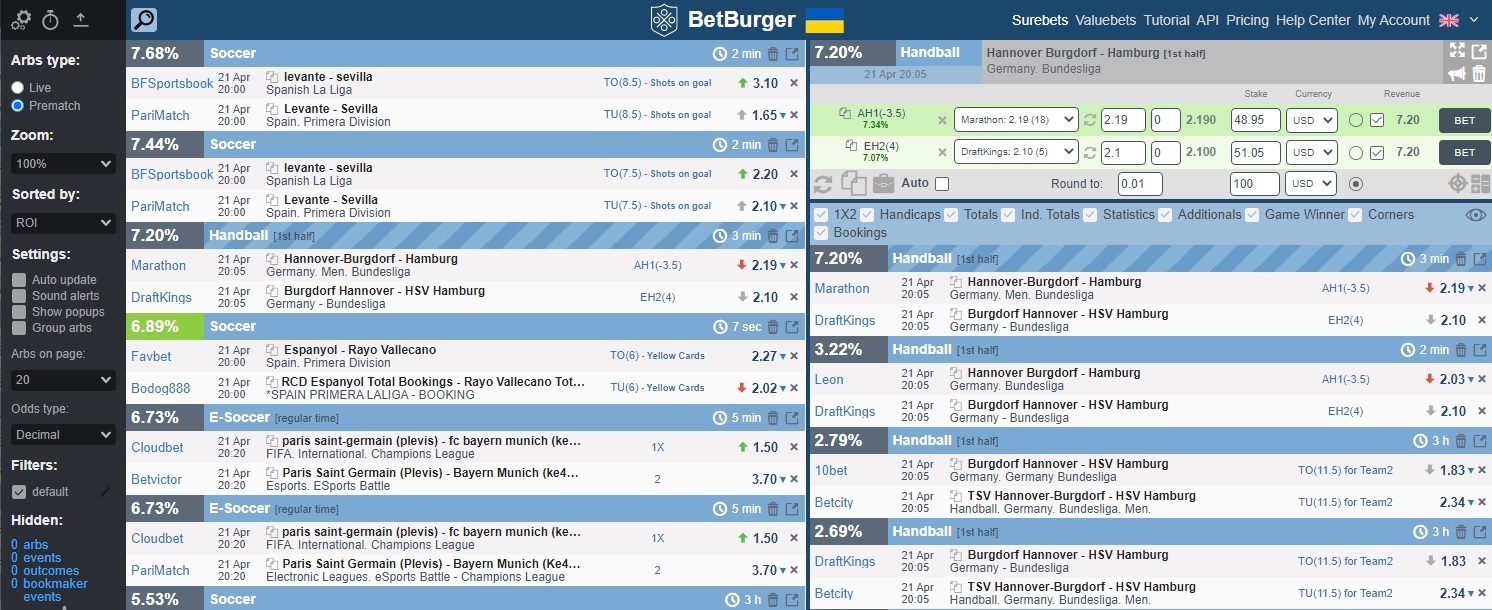Screen dimensions: 1492x610
Task: Click the stopwatch timer icon
Action: coord(50,19)
